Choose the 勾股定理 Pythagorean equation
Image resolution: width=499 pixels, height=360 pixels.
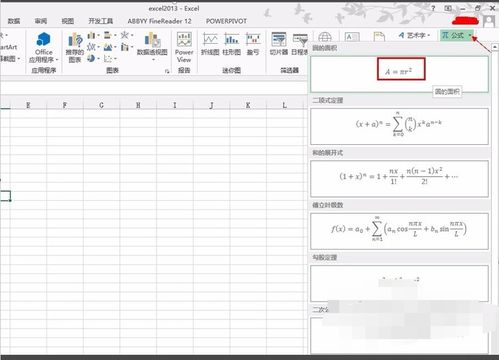point(399,283)
